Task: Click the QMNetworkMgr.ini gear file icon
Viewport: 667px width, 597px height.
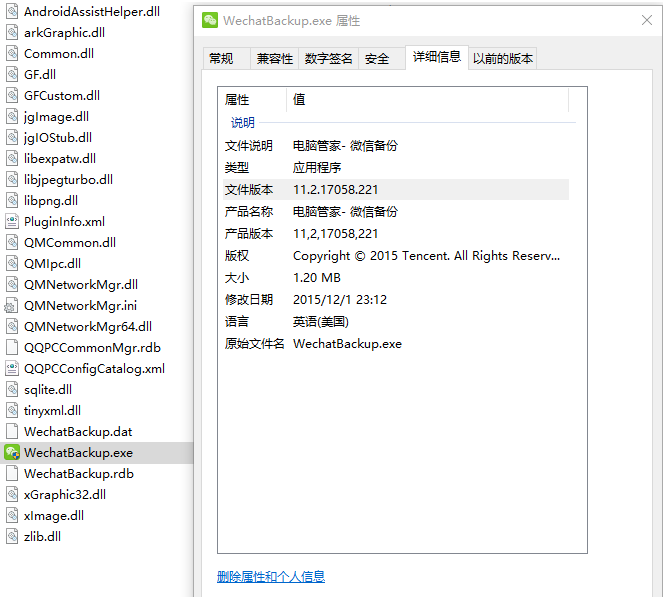Action: click(11, 306)
